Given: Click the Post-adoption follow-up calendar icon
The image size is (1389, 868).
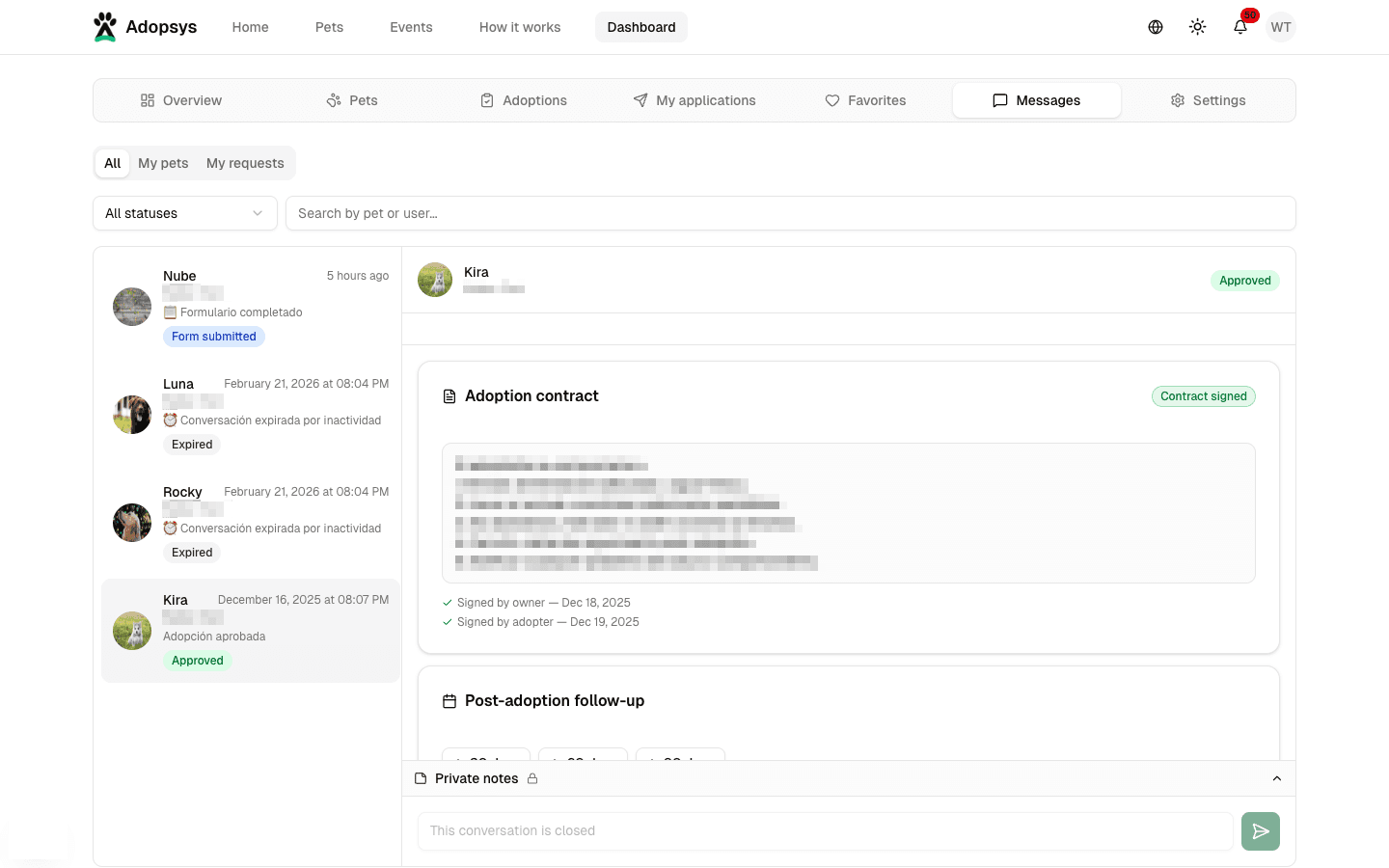Looking at the screenshot, I should [449, 701].
